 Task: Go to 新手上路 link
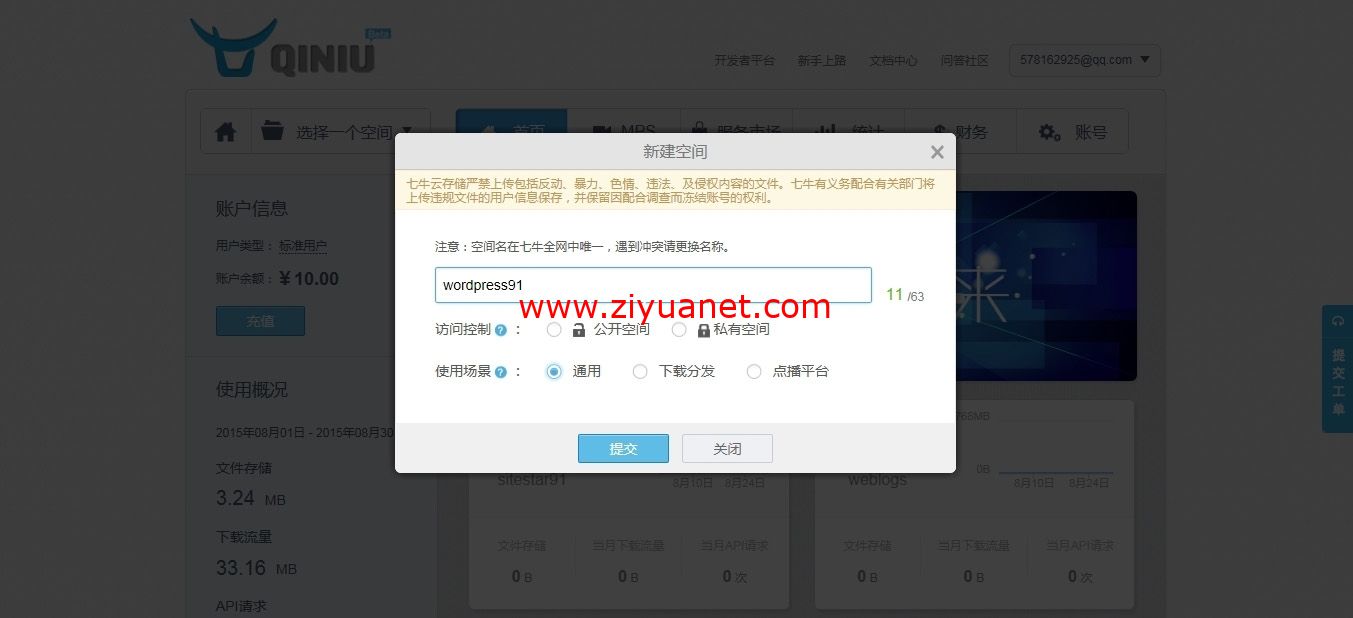(x=822, y=60)
